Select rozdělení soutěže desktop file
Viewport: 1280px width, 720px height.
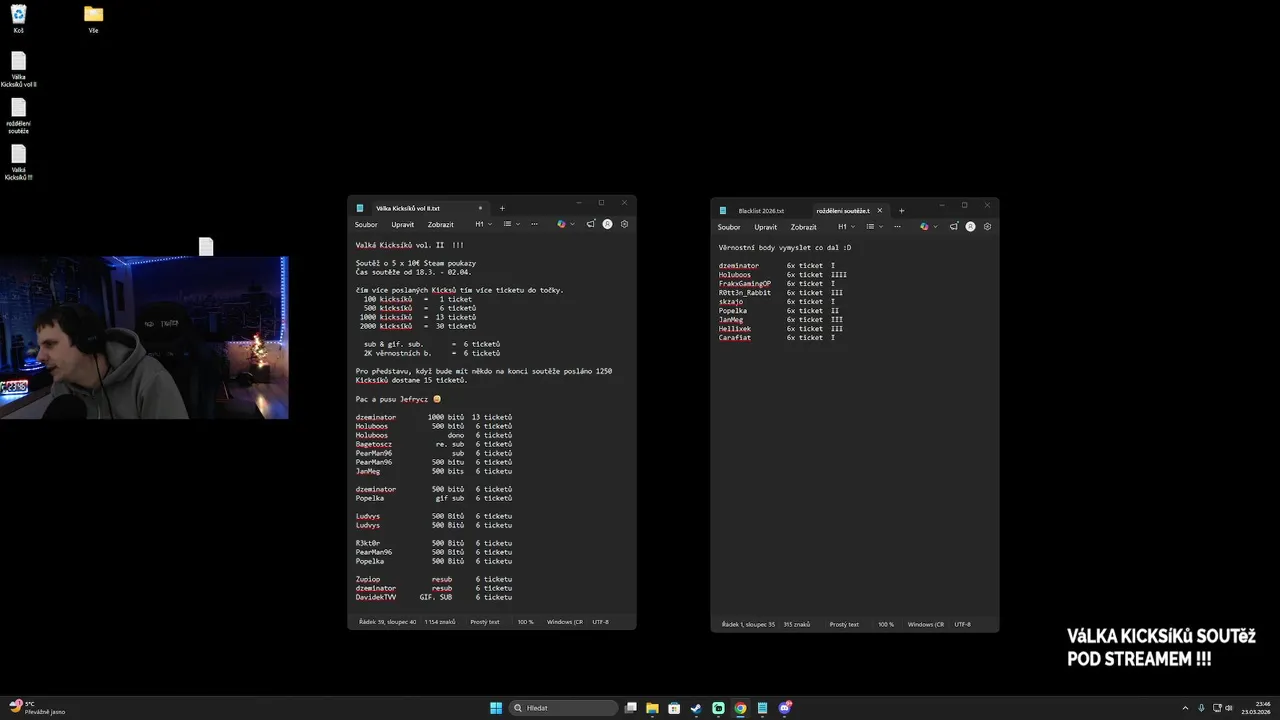(18, 116)
